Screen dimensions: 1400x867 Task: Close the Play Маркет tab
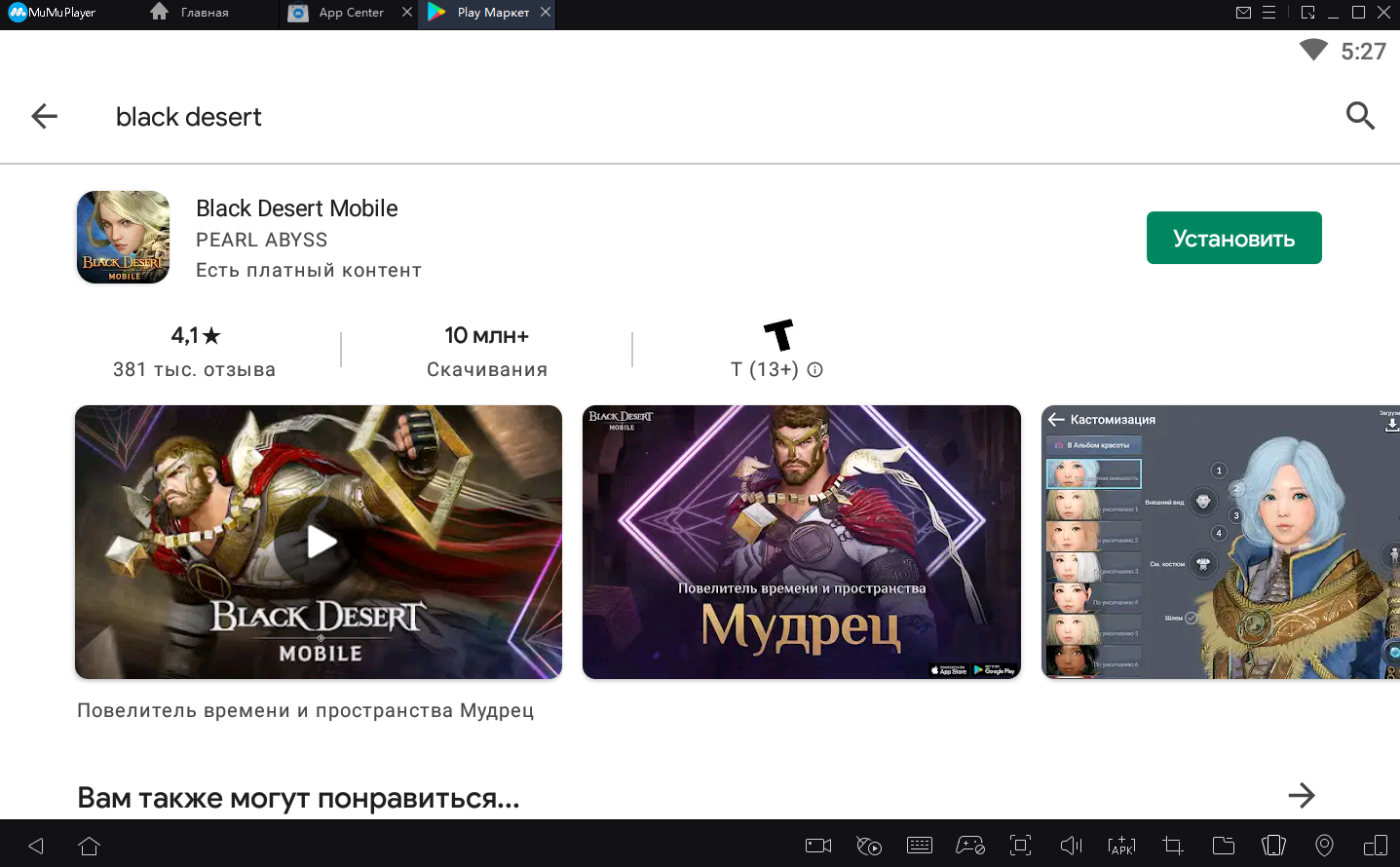click(546, 13)
